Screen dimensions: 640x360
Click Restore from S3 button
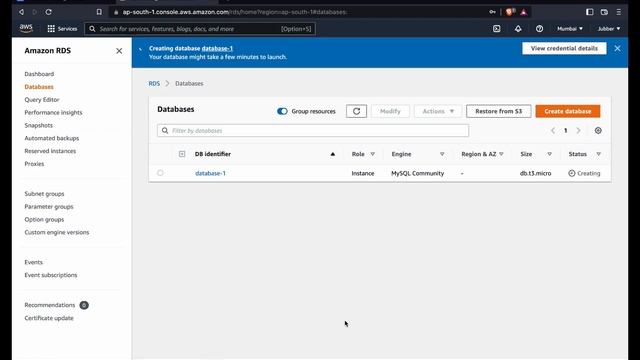click(498, 111)
